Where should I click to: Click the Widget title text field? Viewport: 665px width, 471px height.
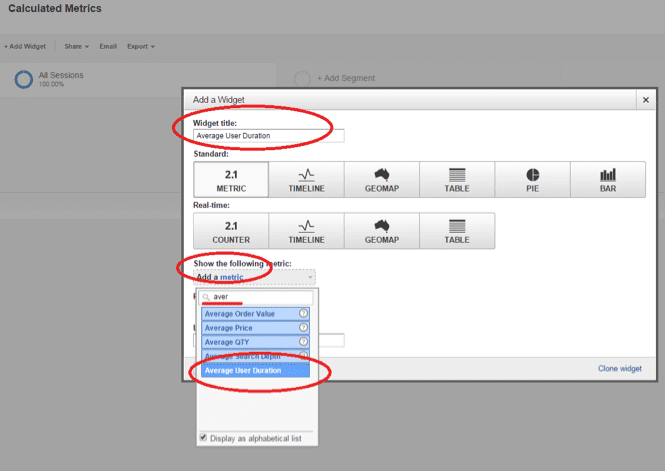click(x=268, y=136)
